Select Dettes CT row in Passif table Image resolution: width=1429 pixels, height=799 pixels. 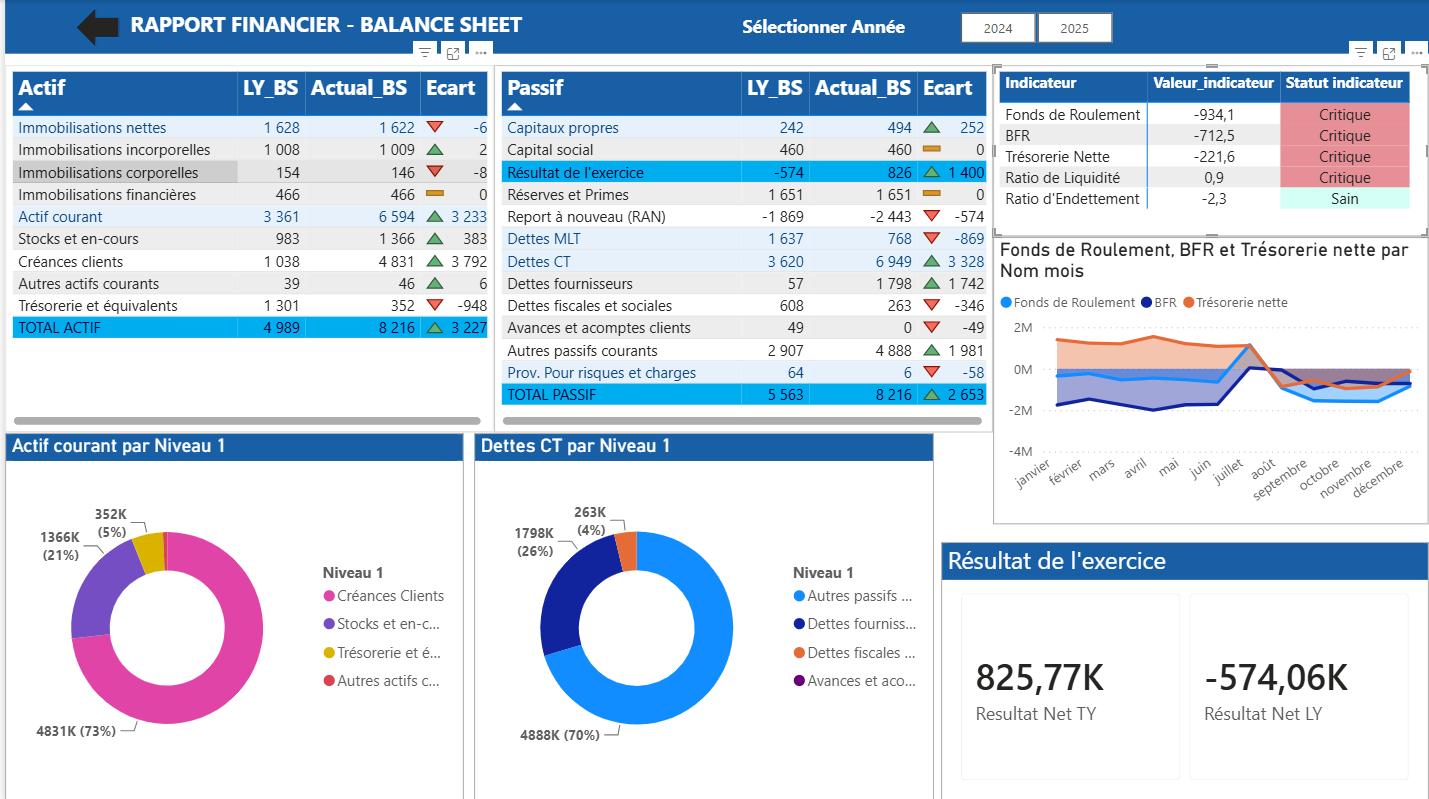pyautogui.click(x=745, y=261)
